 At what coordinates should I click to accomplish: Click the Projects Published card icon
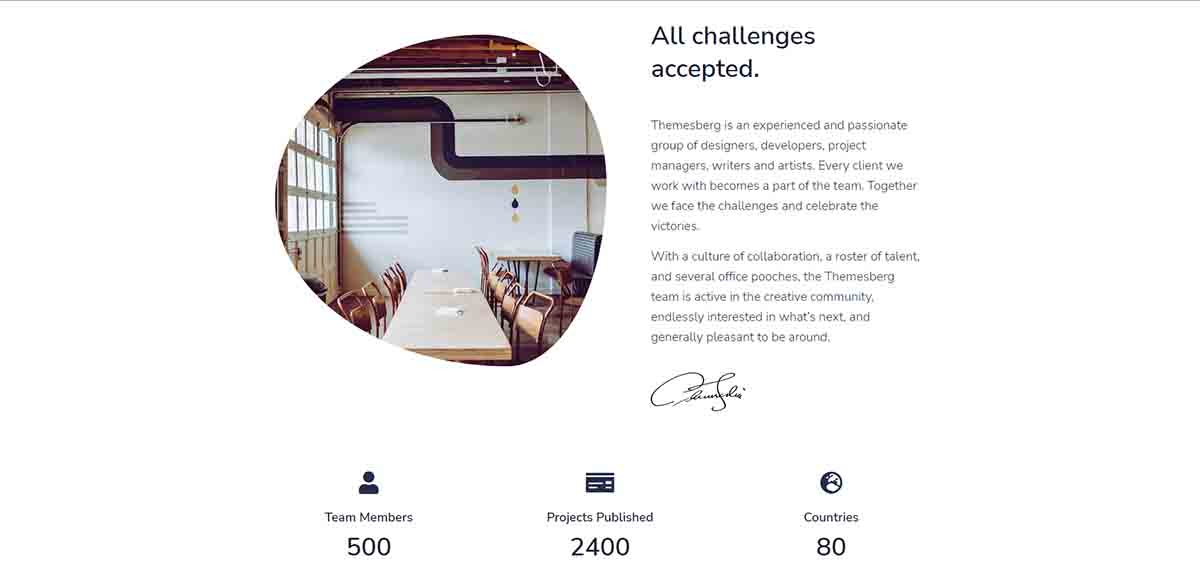click(x=600, y=483)
